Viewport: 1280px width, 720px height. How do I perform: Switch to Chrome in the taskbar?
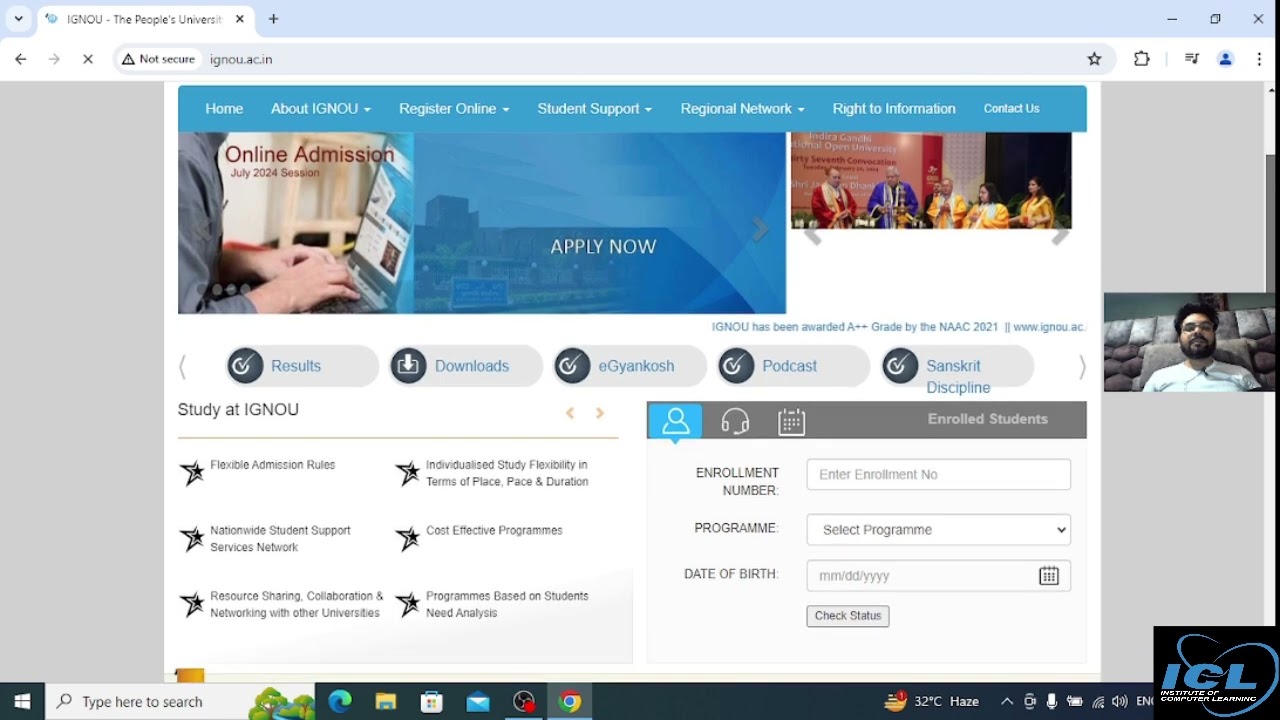pos(570,701)
